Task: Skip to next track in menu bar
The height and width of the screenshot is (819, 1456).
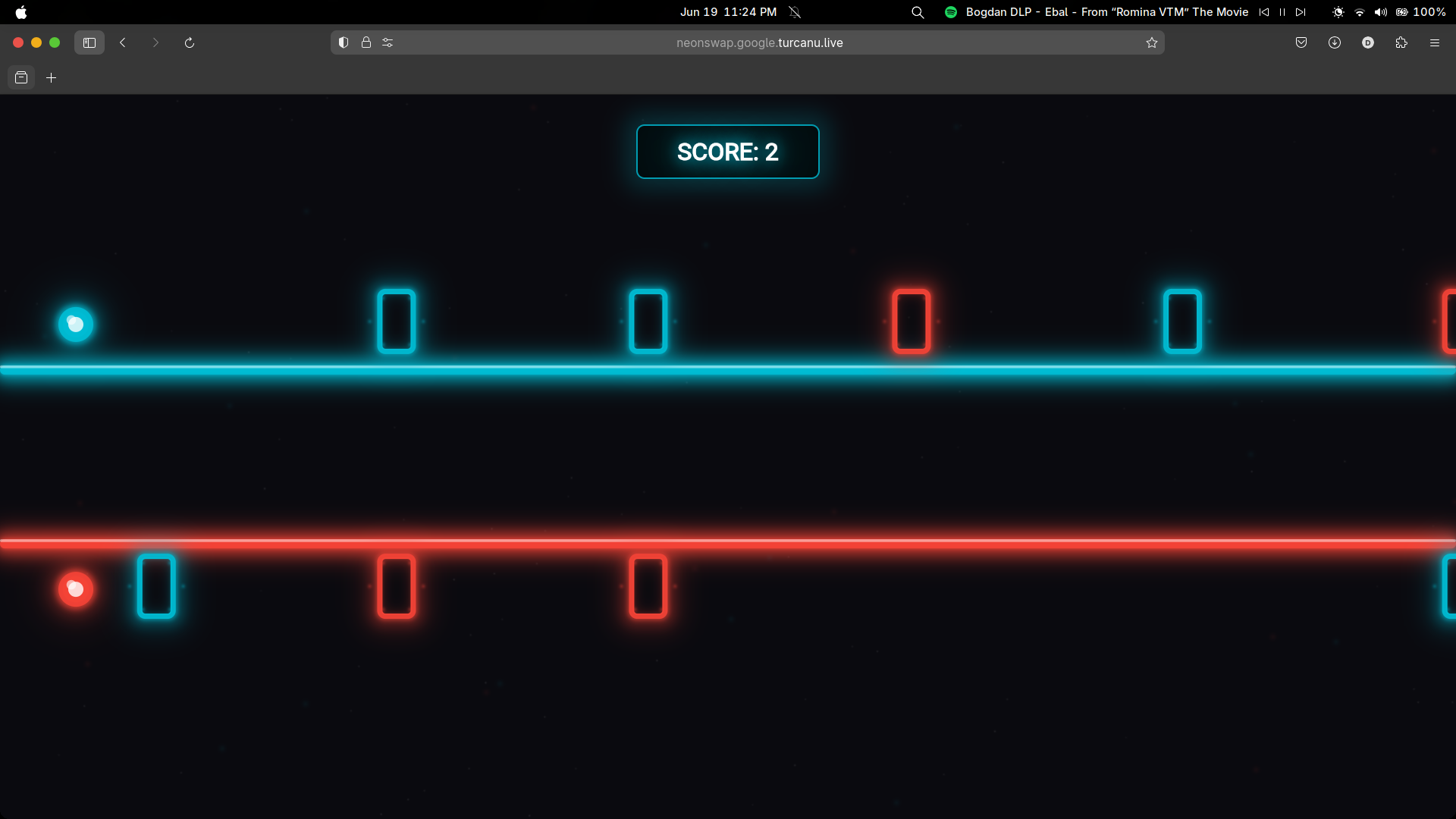Action: click(1301, 12)
